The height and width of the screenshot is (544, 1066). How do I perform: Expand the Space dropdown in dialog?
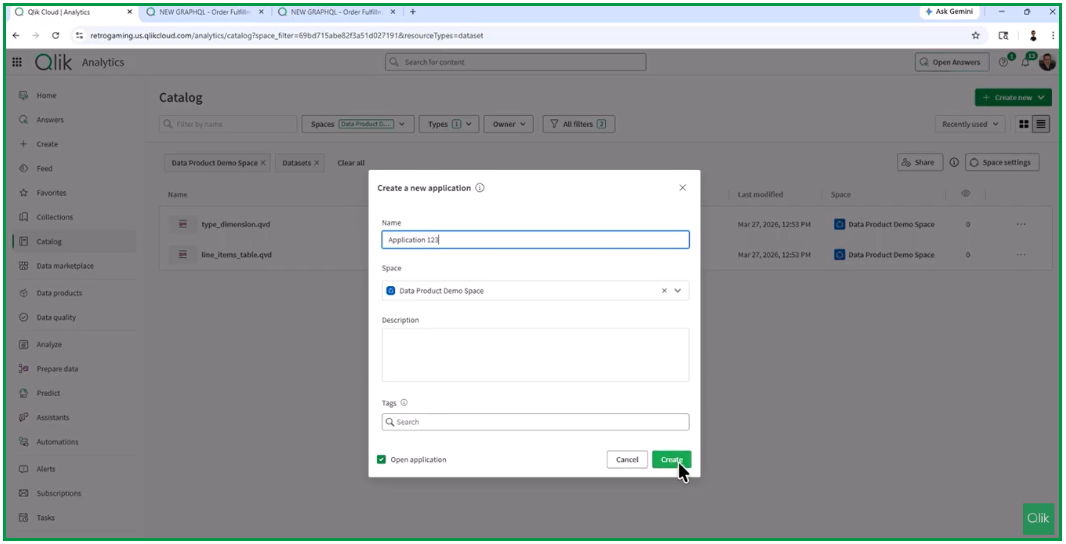[678, 291]
